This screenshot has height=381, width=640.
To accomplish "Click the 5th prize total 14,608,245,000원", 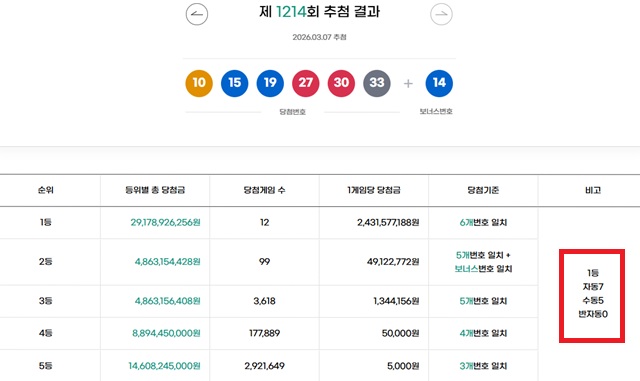I will point(164,366).
